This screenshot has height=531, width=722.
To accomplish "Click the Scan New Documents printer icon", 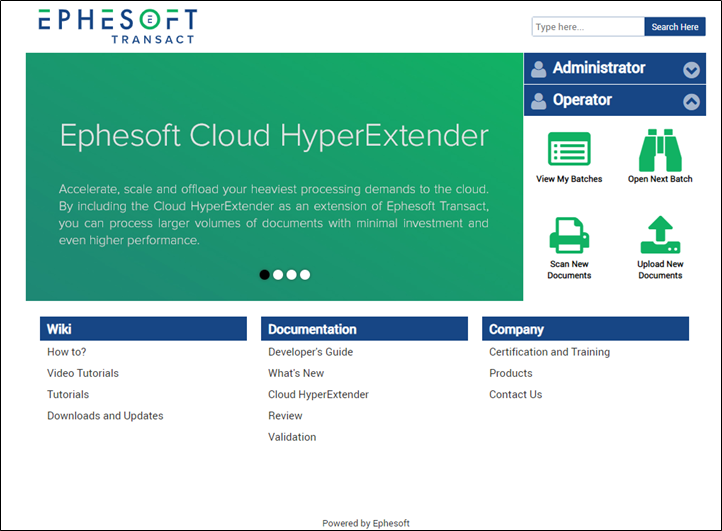I will point(569,235).
